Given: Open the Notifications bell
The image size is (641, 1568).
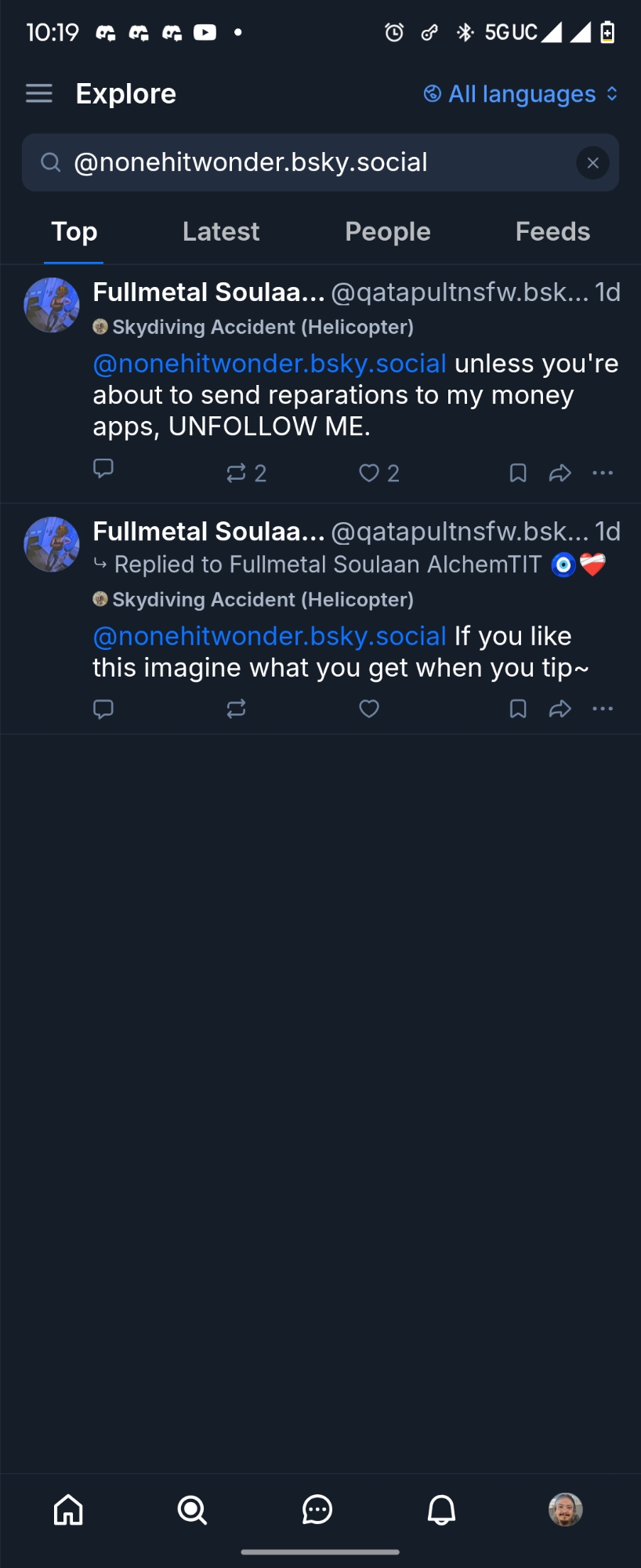Looking at the screenshot, I should tap(441, 1509).
